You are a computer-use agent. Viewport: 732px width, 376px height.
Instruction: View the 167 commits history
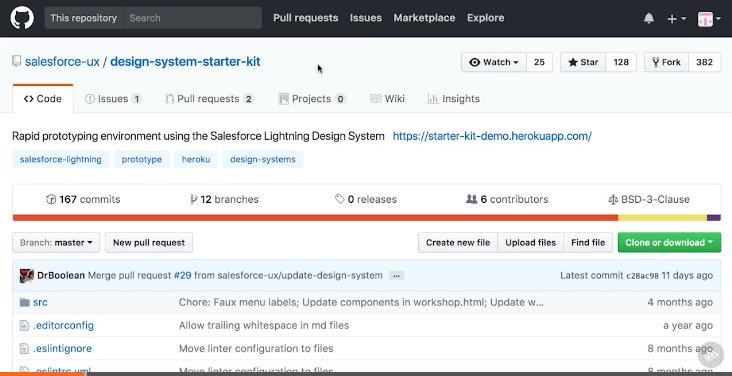[x=83, y=199]
